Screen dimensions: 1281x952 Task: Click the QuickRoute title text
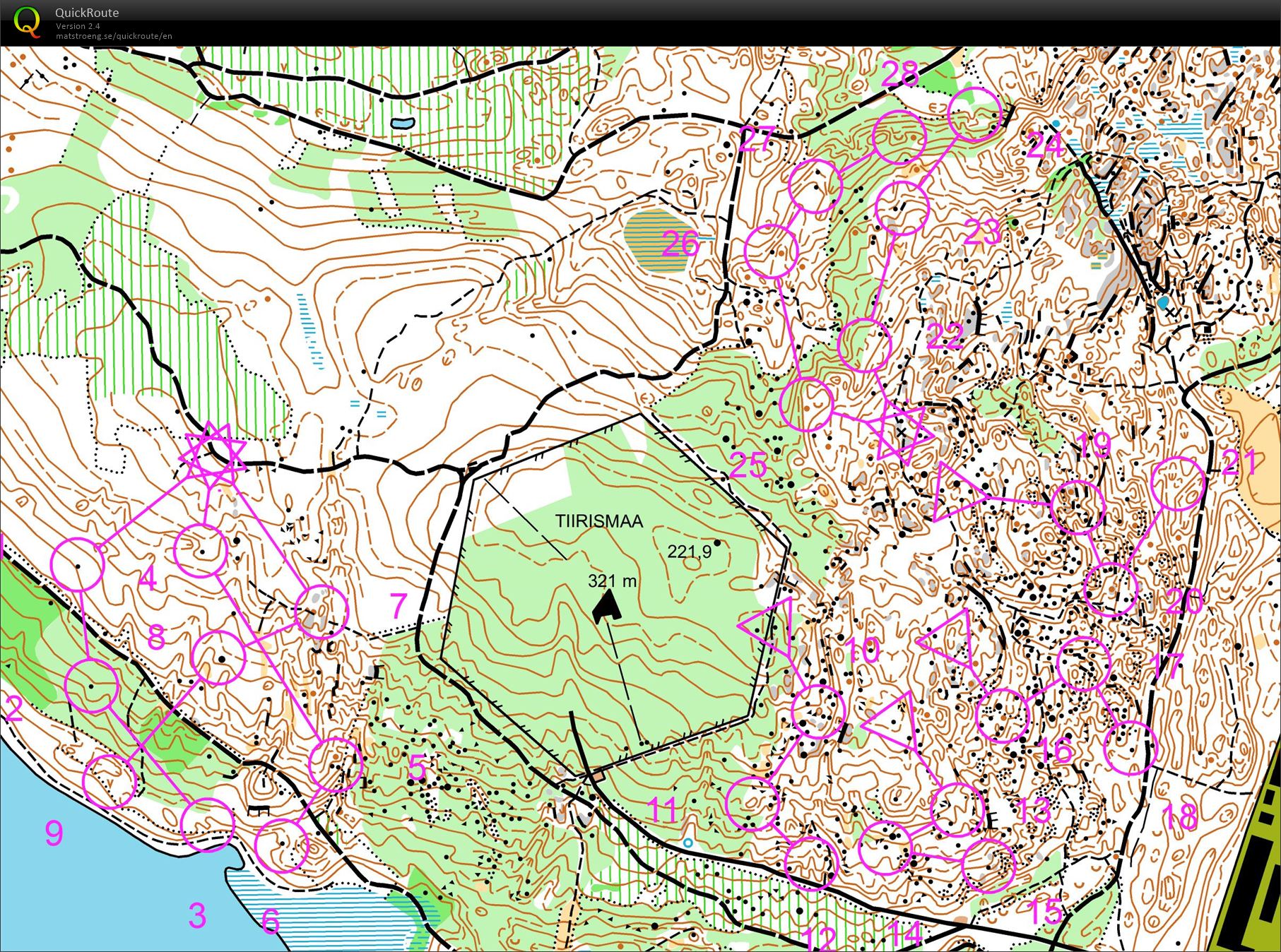click(x=87, y=13)
